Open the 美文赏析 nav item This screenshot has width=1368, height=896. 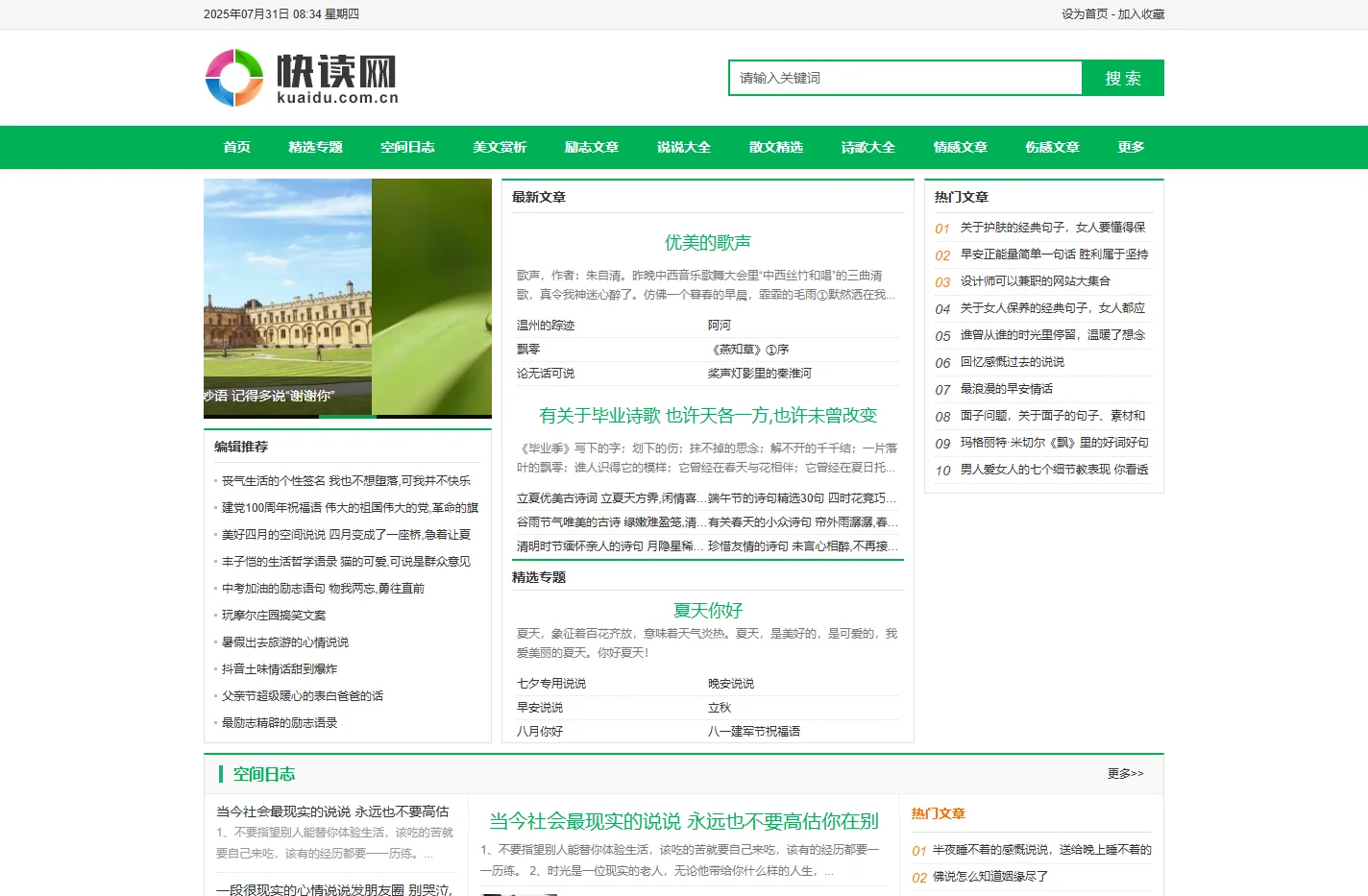[x=500, y=147]
